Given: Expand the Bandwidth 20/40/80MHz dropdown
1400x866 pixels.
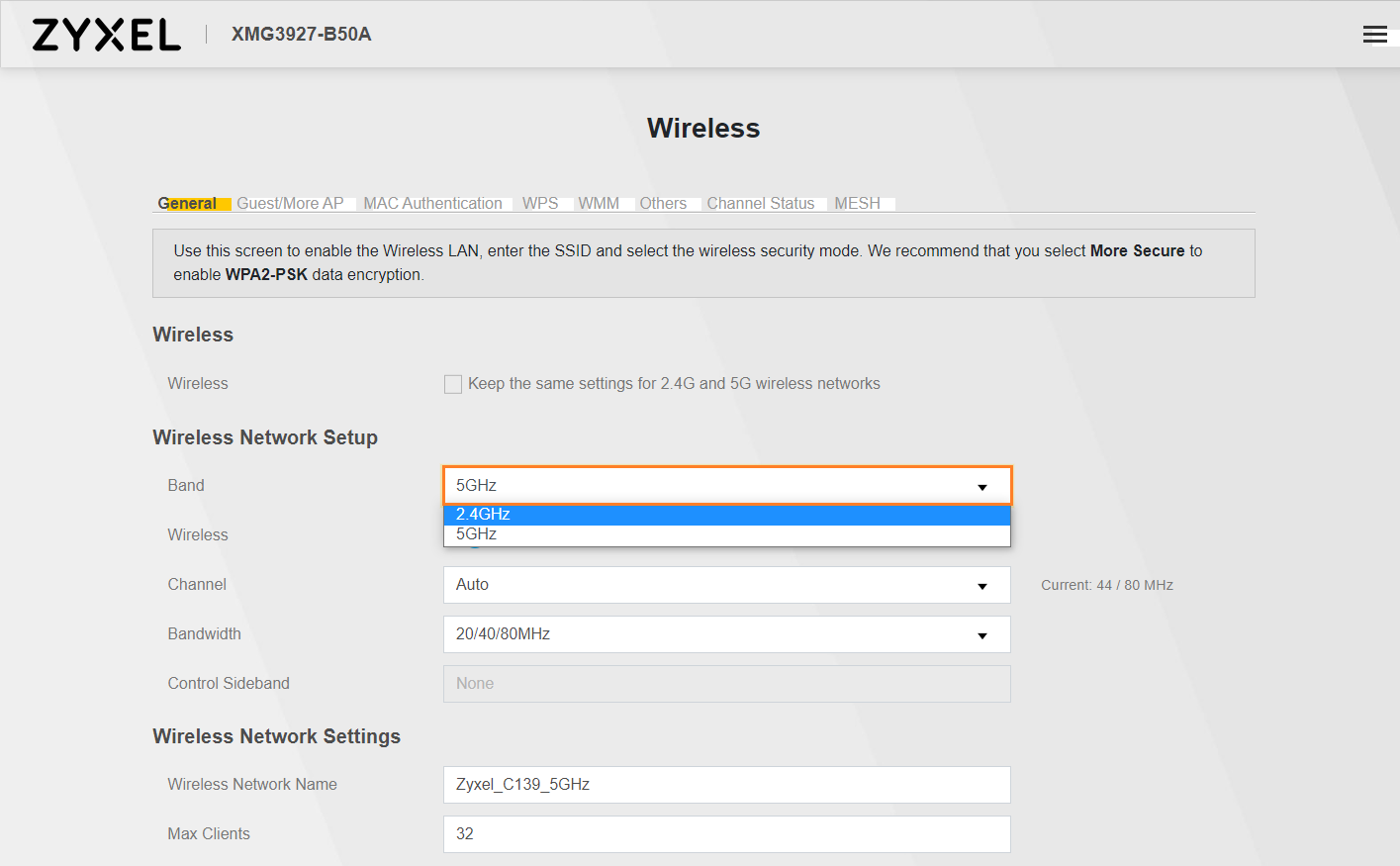Looking at the screenshot, I should 726,634.
